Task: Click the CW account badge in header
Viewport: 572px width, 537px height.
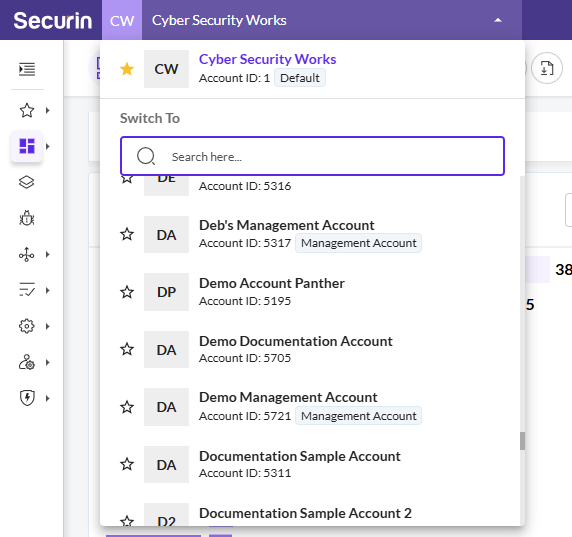Action: pyautogui.click(x=122, y=20)
